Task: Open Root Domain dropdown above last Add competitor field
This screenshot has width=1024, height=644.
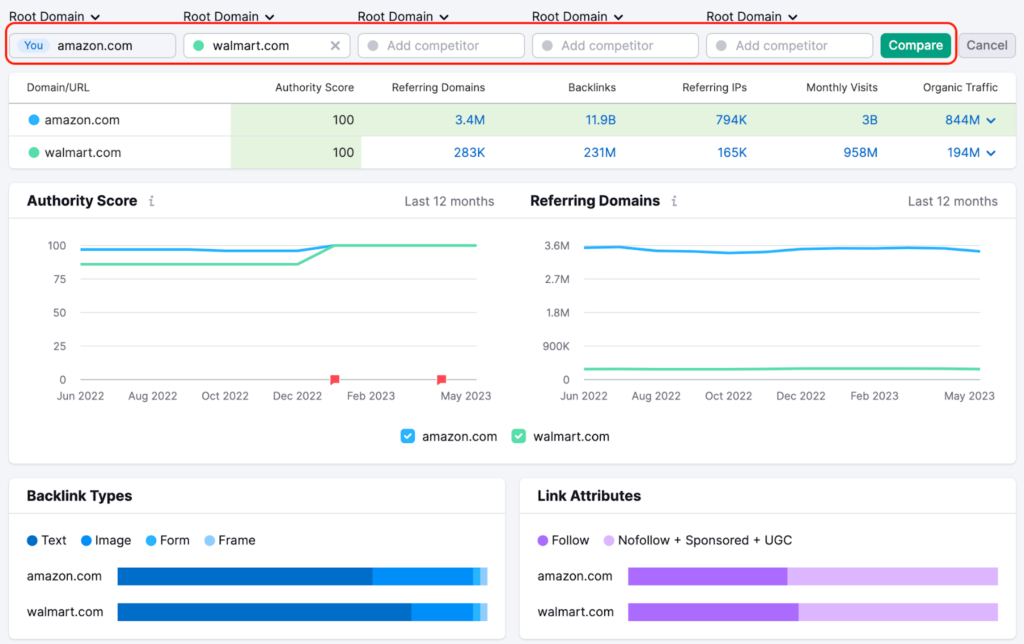Action: (752, 16)
